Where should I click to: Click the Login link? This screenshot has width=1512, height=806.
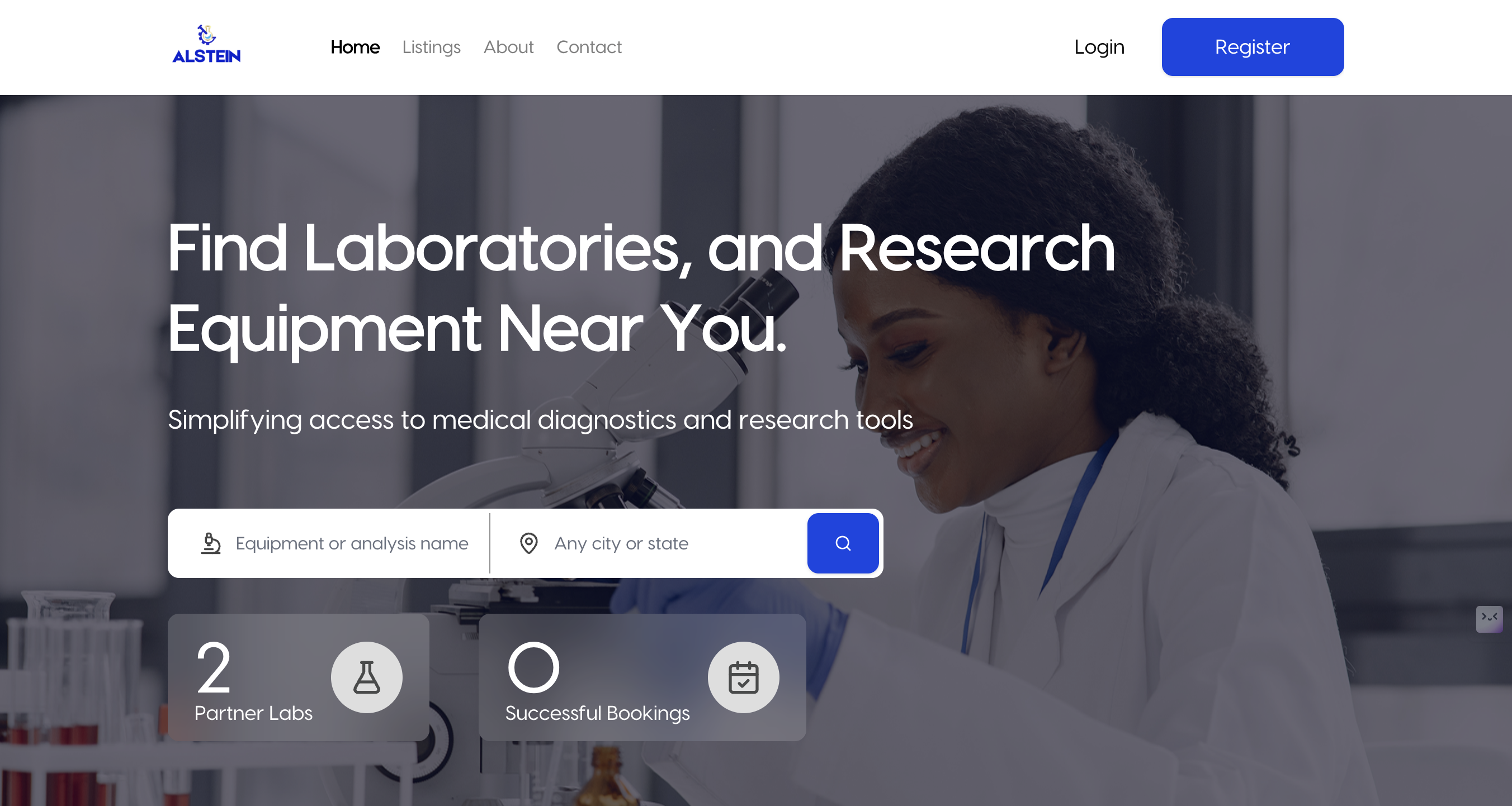coord(1099,47)
